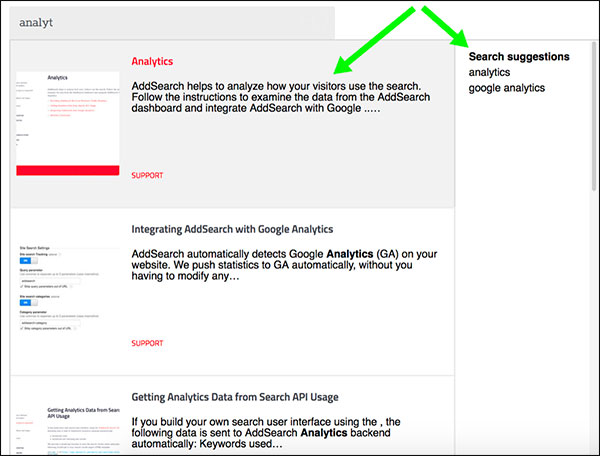Open the Analytics page thumbnail preview
Screen dimensions: 600x456
coord(68,124)
